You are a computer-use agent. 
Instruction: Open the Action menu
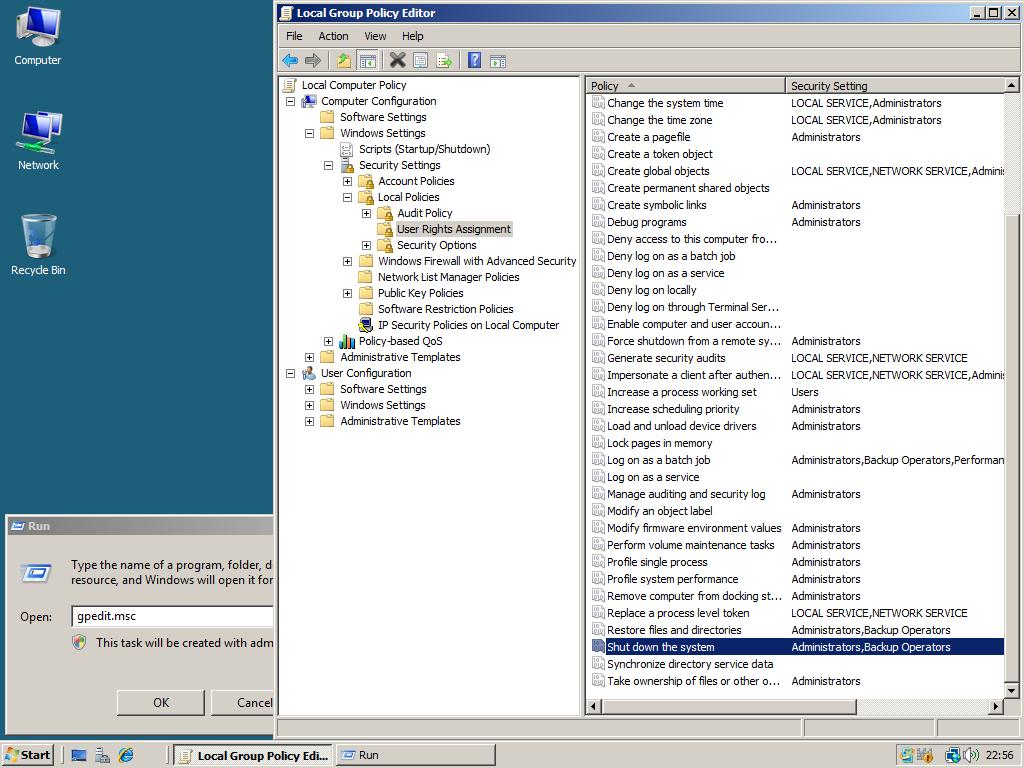[x=333, y=36]
